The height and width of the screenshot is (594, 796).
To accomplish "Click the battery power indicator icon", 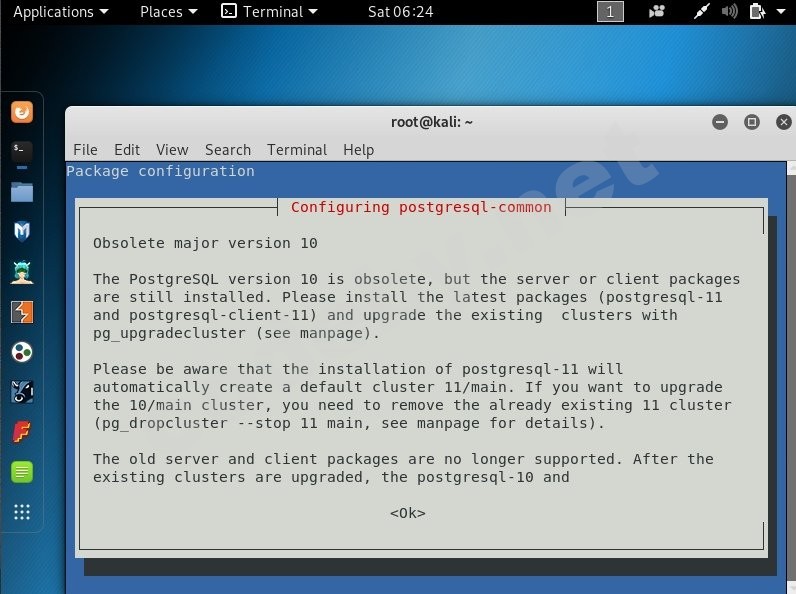I will pyautogui.click(x=757, y=12).
